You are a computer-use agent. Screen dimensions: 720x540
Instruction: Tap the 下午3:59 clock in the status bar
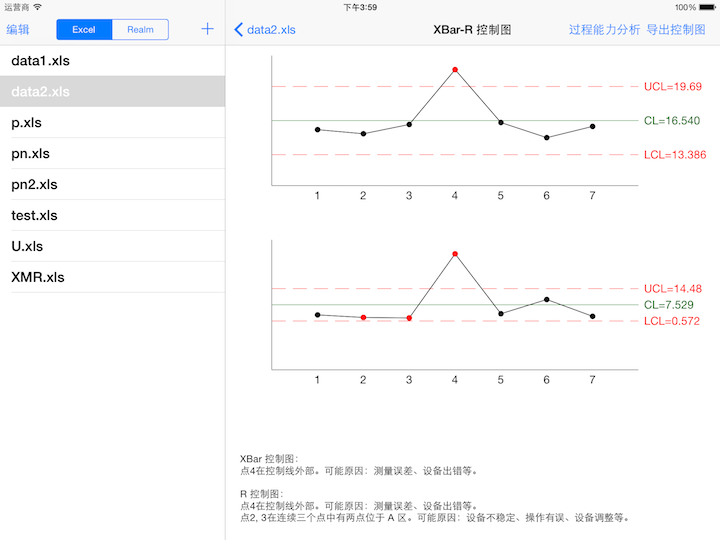click(x=360, y=7)
